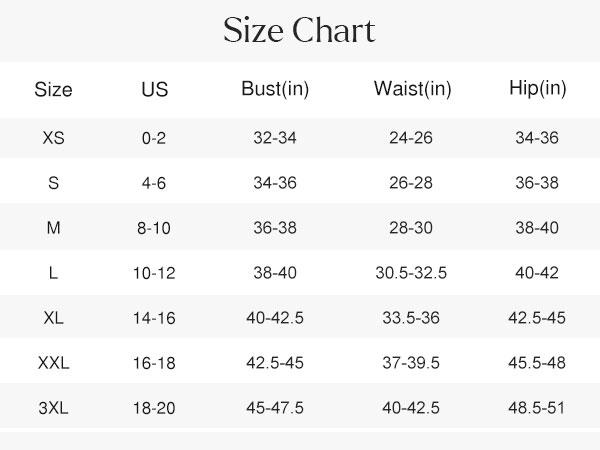The image size is (600, 450).
Task: Select the 3XL size label
Action: pos(54,409)
